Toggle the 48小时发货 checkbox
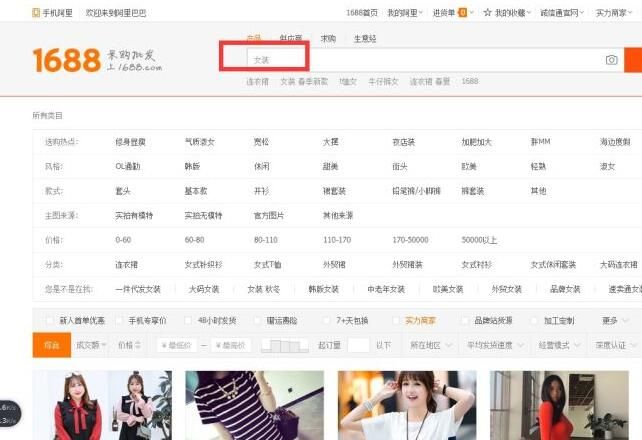This screenshot has height=440, width=642. pyautogui.click(x=188, y=320)
